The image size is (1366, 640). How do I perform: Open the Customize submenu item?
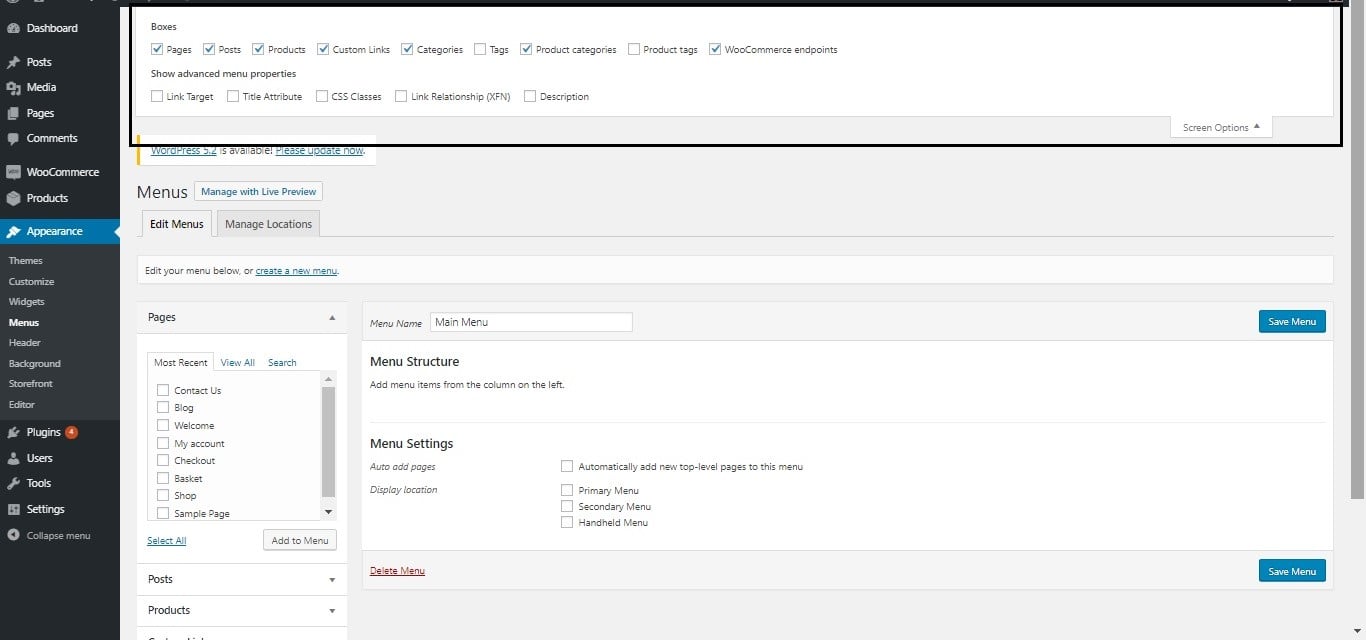[32, 282]
